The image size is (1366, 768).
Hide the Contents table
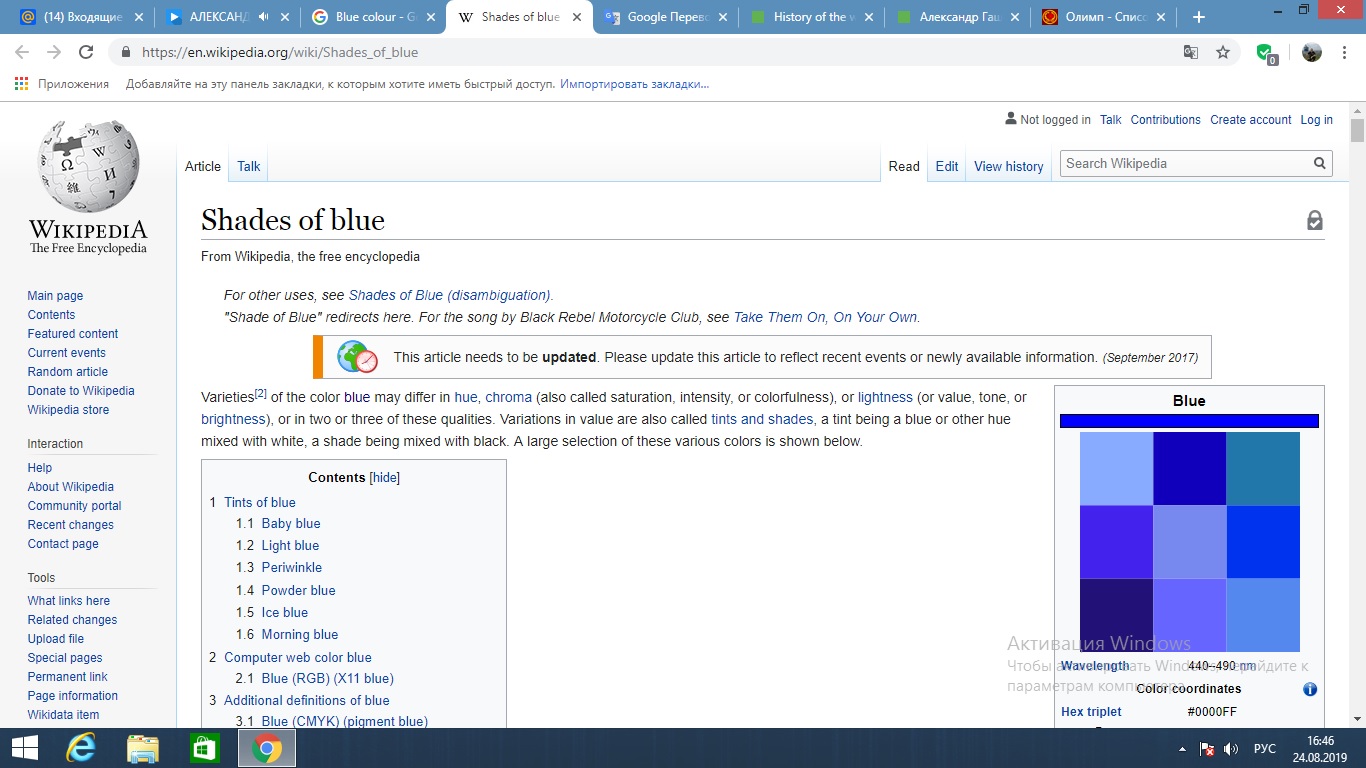pos(385,477)
